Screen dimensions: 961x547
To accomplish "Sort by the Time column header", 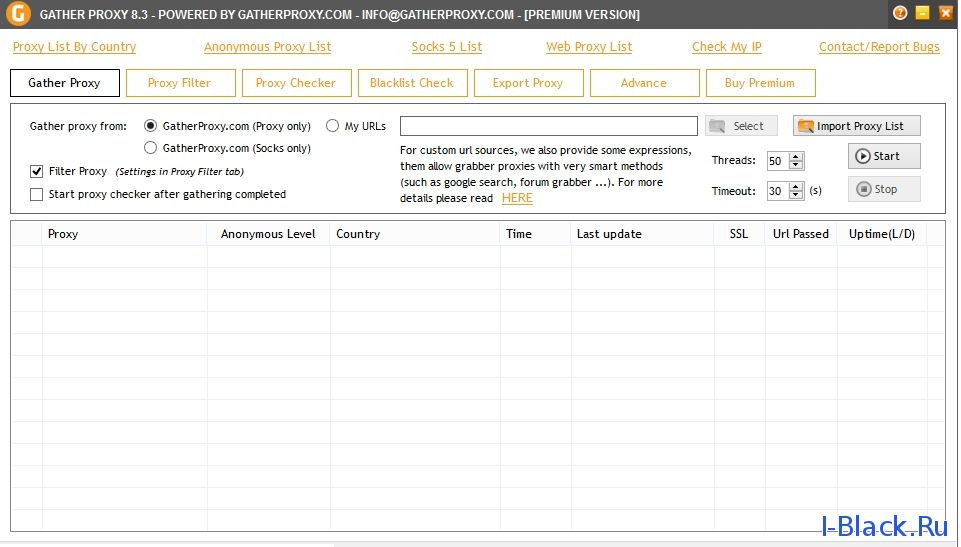I will (x=536, y=234).
